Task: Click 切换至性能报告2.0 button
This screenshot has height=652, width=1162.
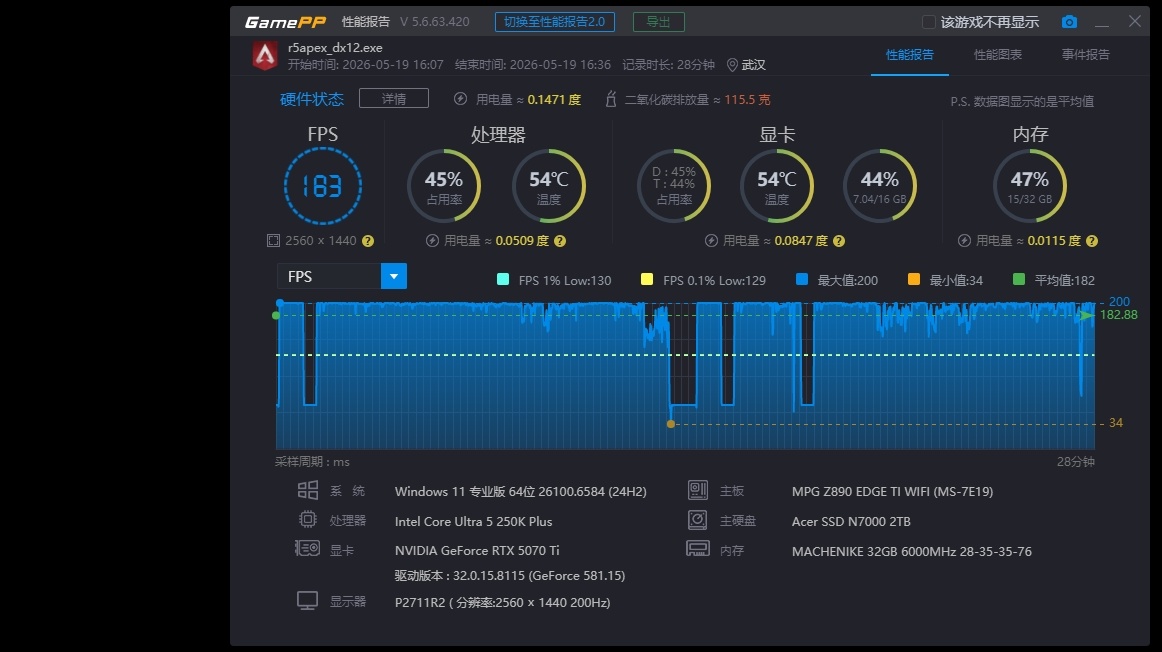Action: [x=554, y=22]
